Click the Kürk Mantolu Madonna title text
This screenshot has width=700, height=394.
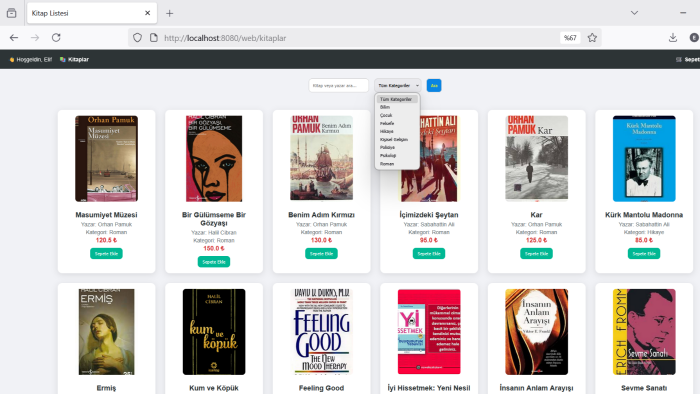pyautogui.click(x=644, y=215)
